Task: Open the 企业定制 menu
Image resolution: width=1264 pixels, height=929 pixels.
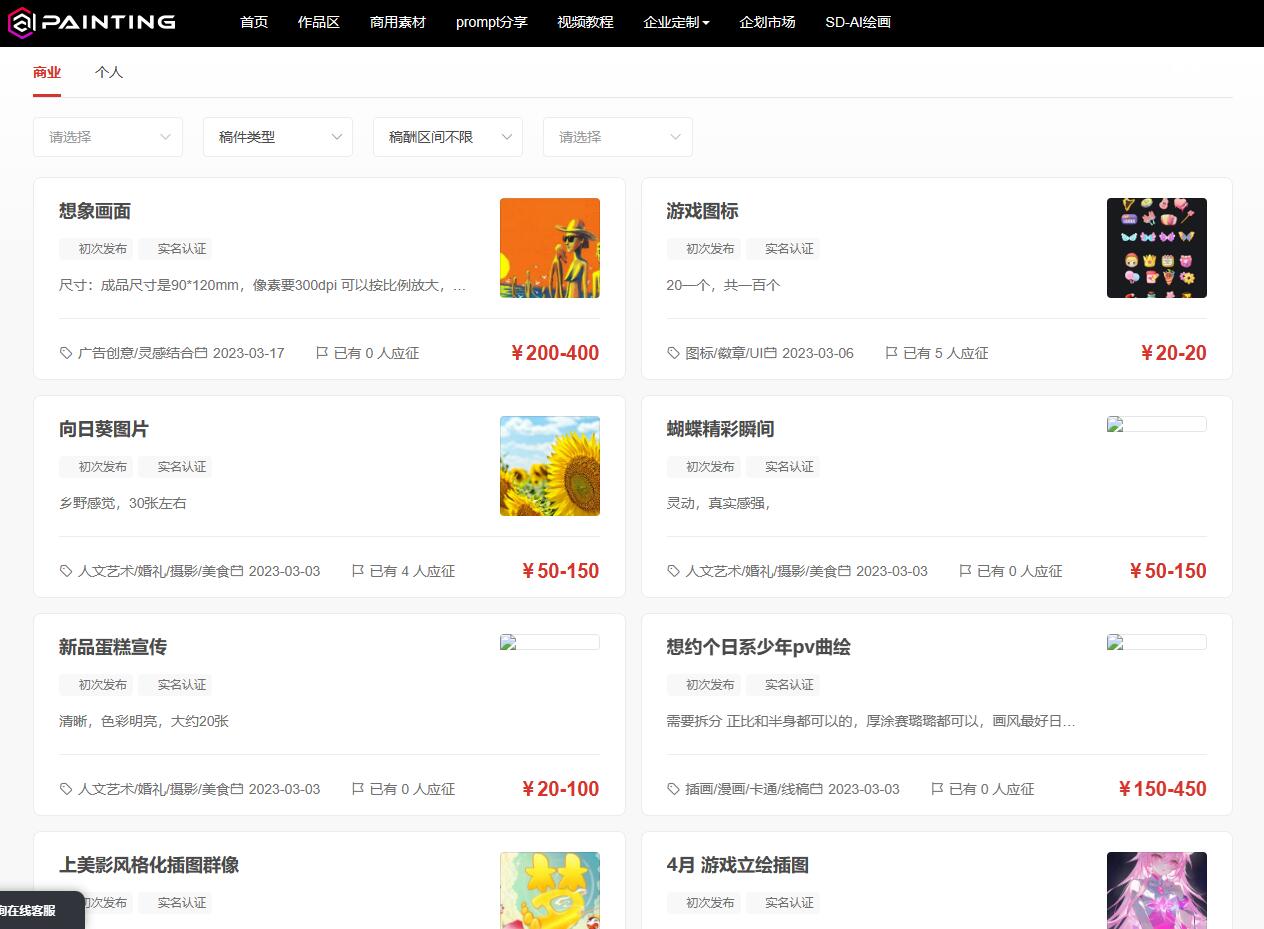Action: pos(676,22)
